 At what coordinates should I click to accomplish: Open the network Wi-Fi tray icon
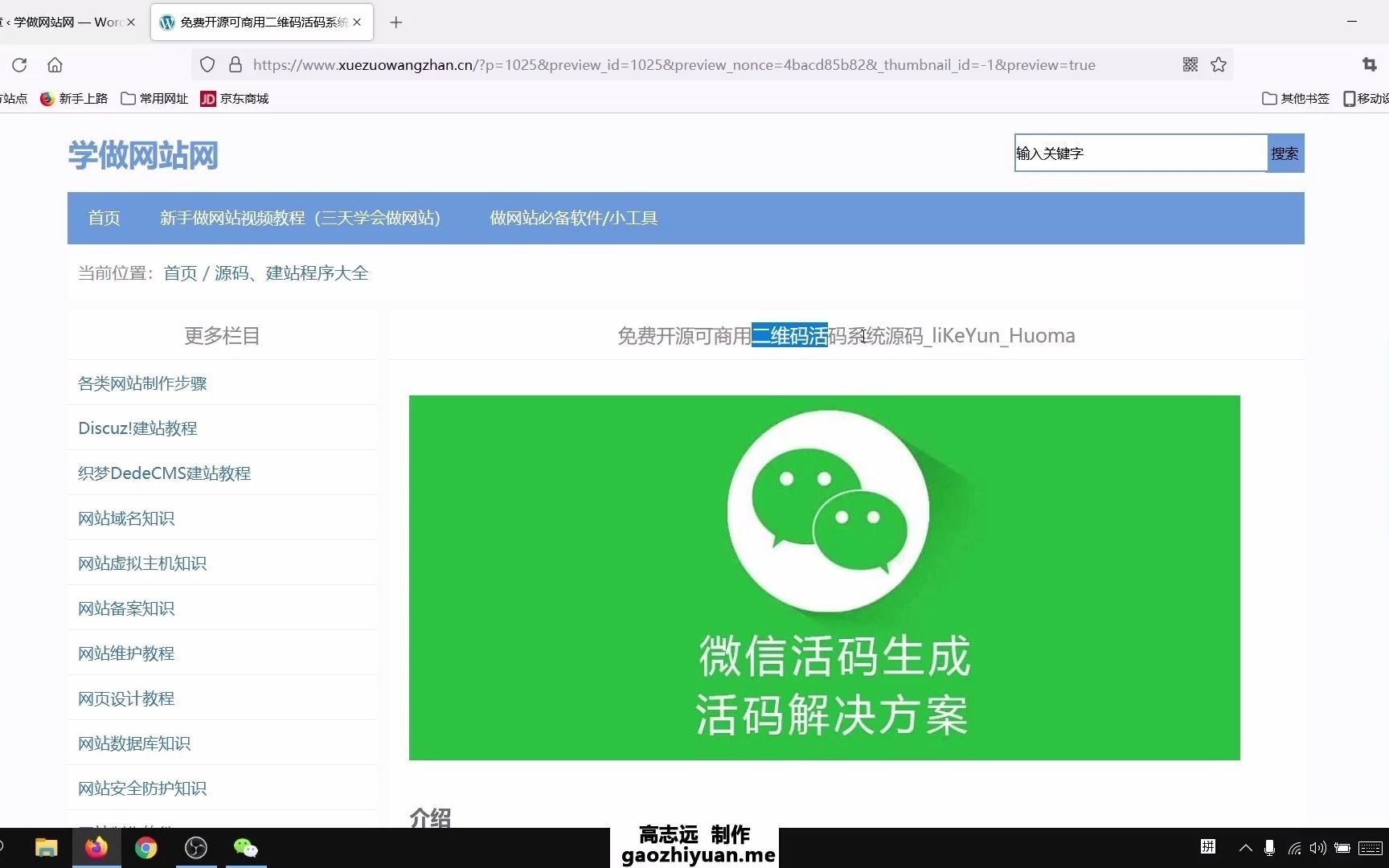point(1294,847)
